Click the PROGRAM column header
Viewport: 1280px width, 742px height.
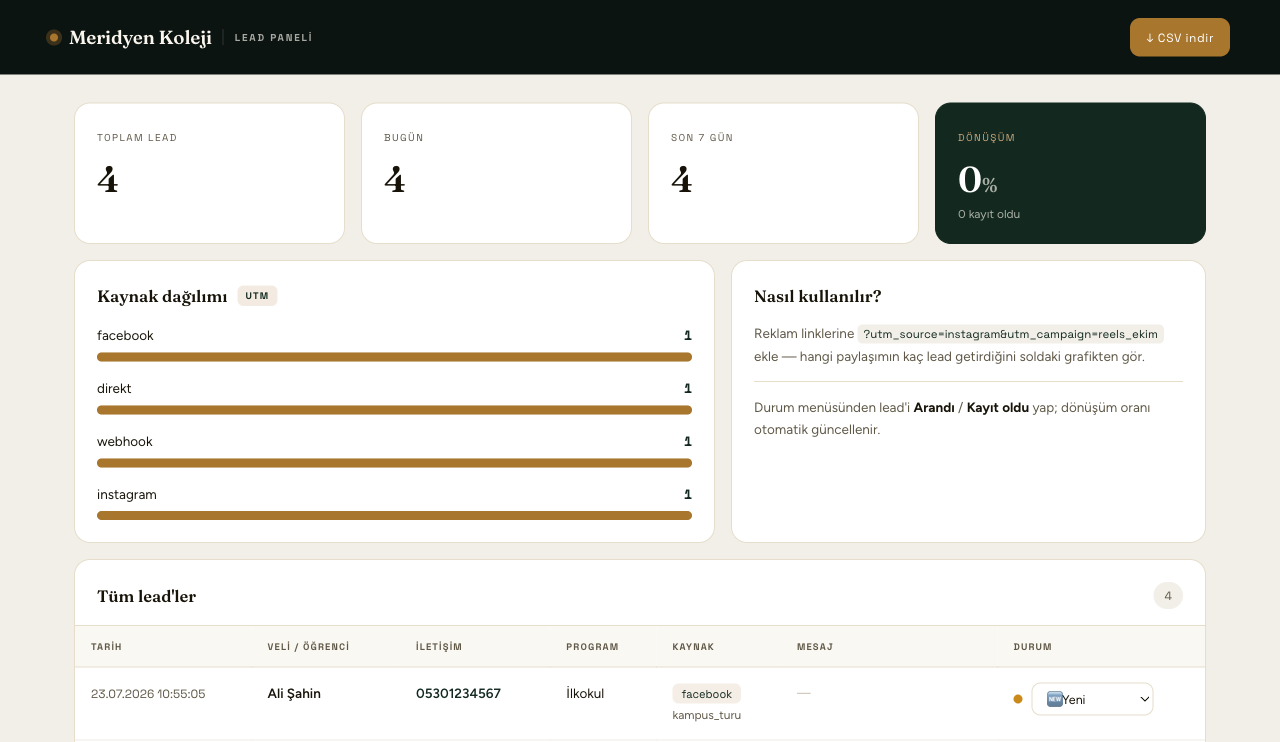[592, 647]
